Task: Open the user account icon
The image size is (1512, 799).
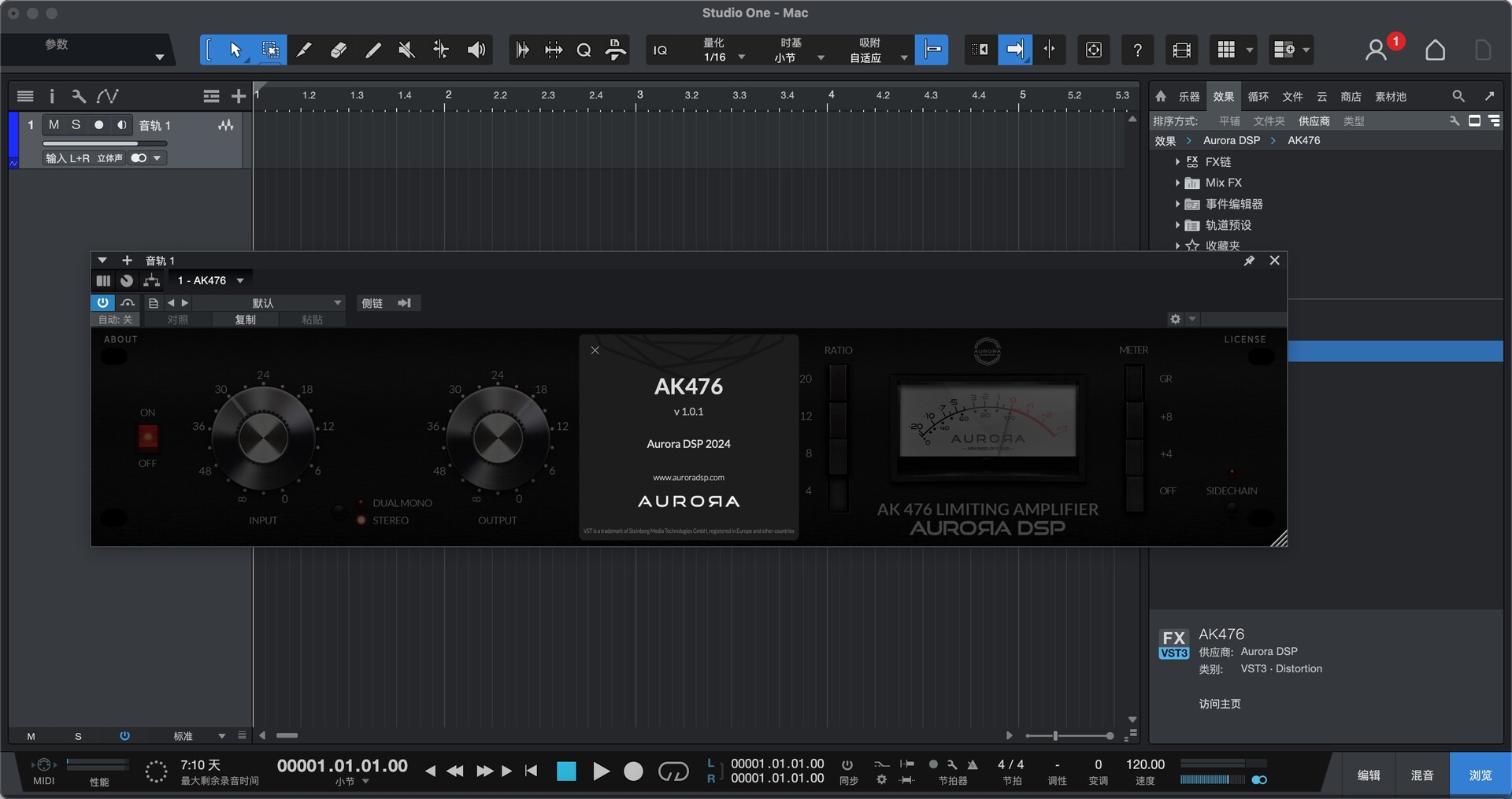Action: pyautogui.click(x=1376, y=50)
